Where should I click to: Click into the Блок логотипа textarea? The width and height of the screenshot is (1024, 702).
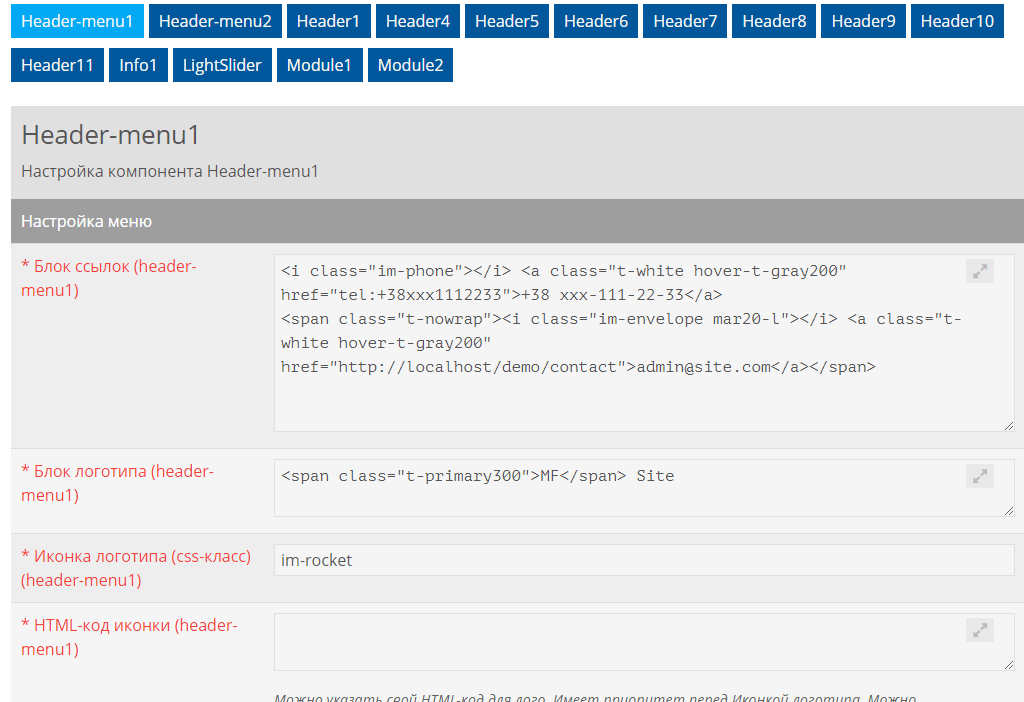(620, 498)
